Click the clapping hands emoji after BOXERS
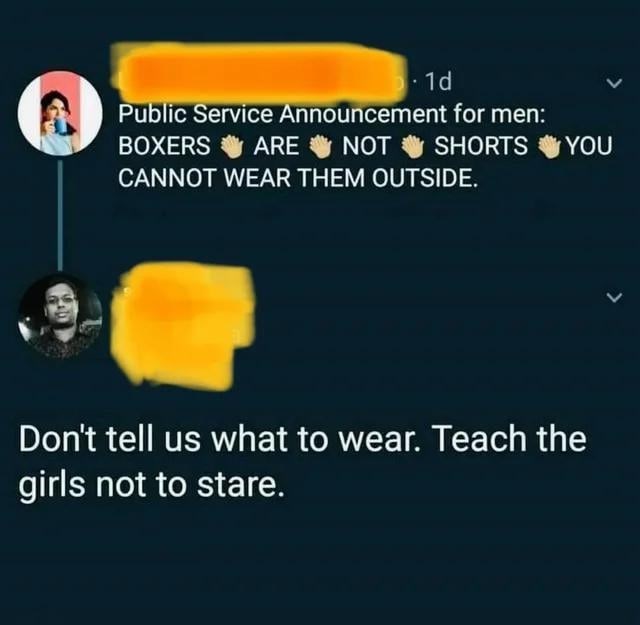 click(x=232, y=146)
